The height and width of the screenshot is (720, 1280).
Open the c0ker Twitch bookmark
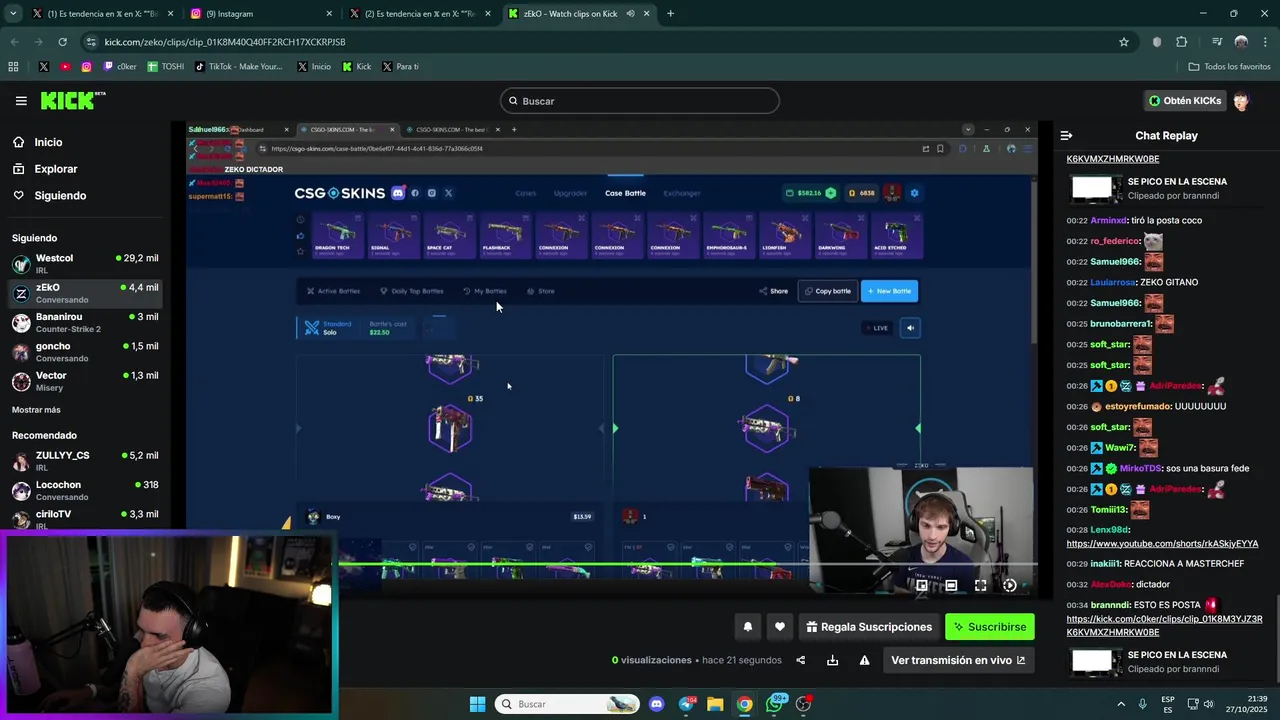[118, 67]
